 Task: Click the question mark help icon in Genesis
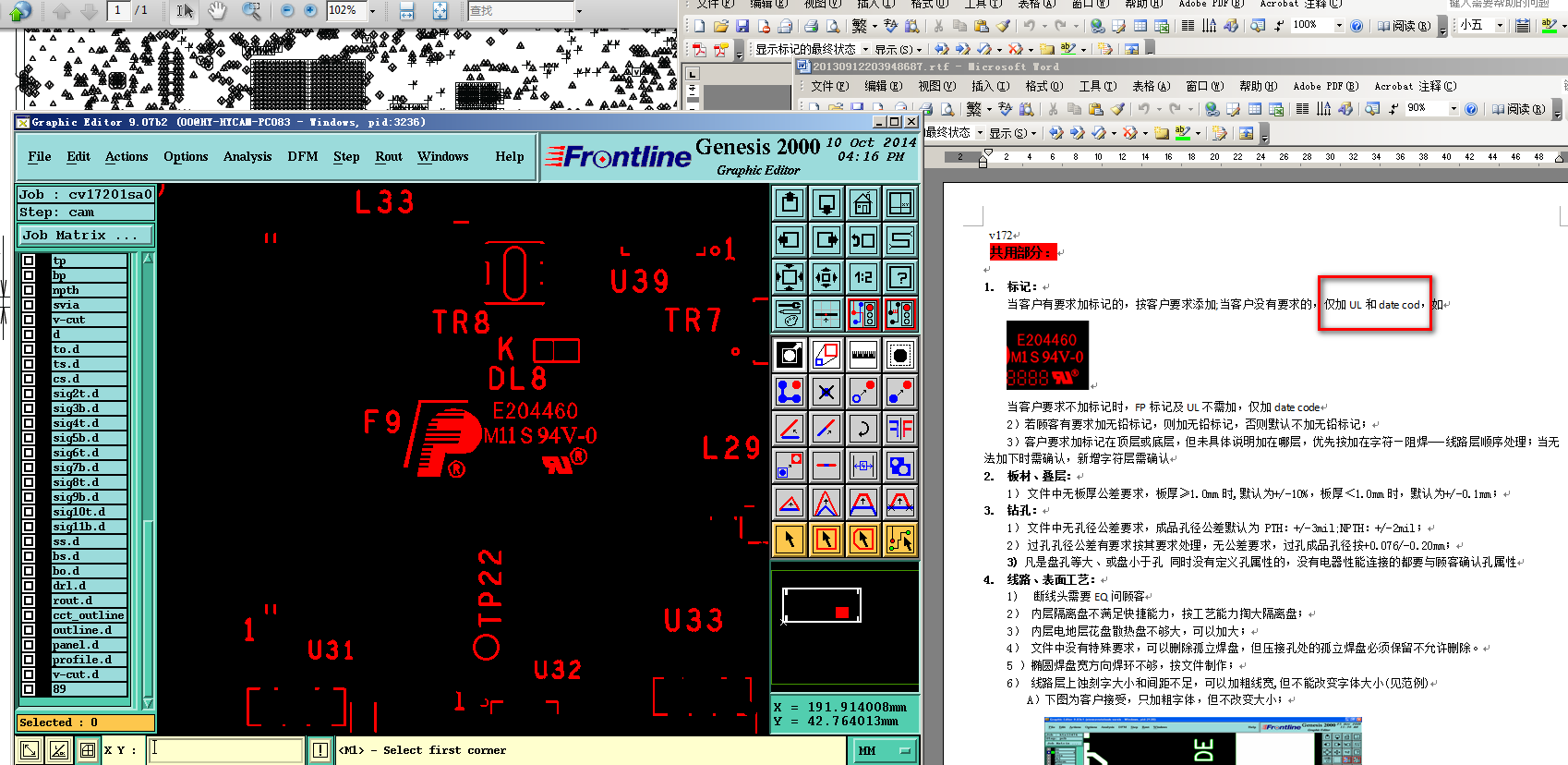point(900,276)
